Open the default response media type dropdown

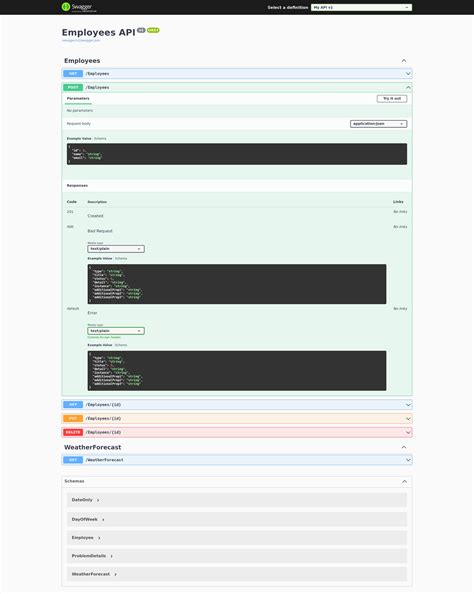(x=116, y=331)
